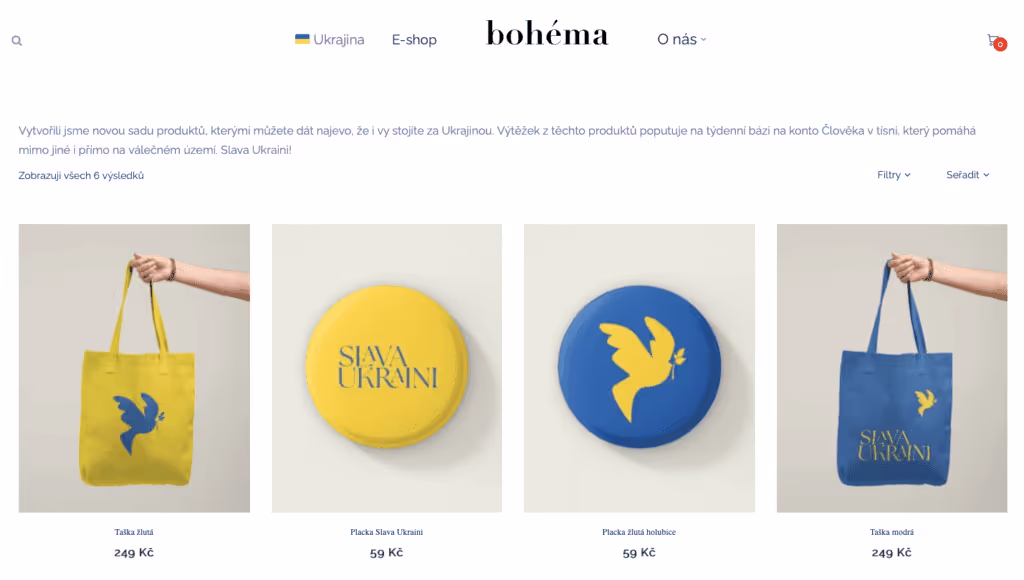The width and height of the screenshot is (1024, 580).
Task: Click the 249 Kč price under Taška modrá
Action: [x=891, y=553]
